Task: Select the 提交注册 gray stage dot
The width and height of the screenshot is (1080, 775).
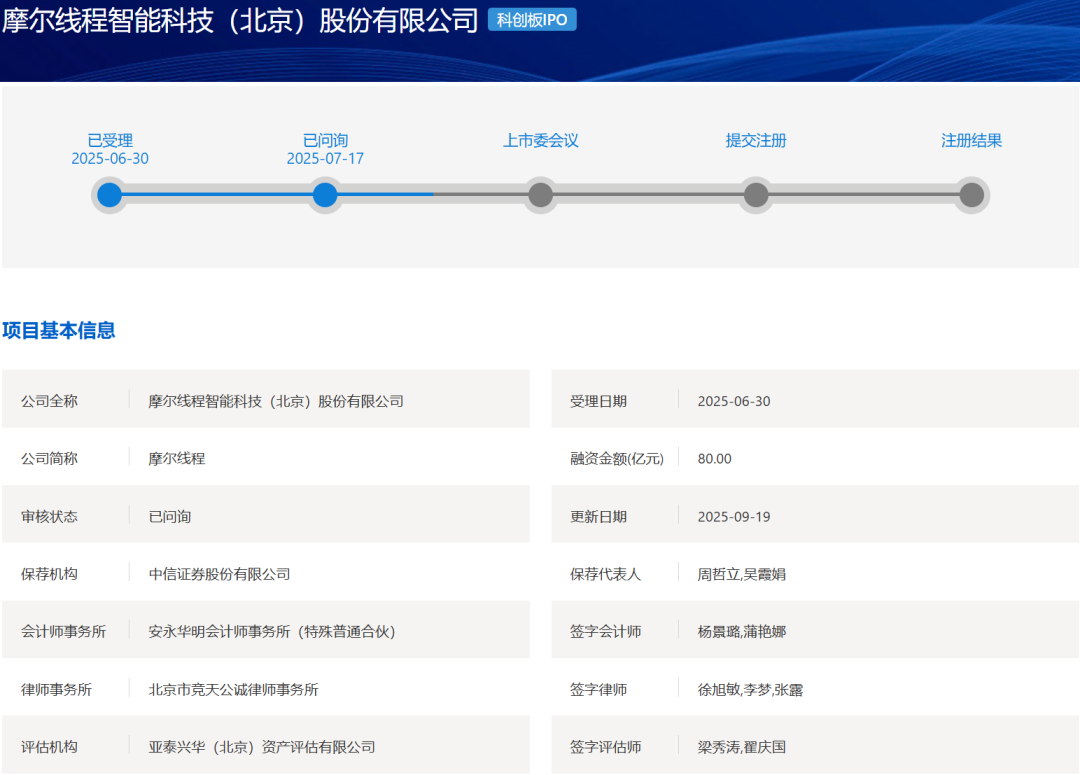Action: click(756, 195)
